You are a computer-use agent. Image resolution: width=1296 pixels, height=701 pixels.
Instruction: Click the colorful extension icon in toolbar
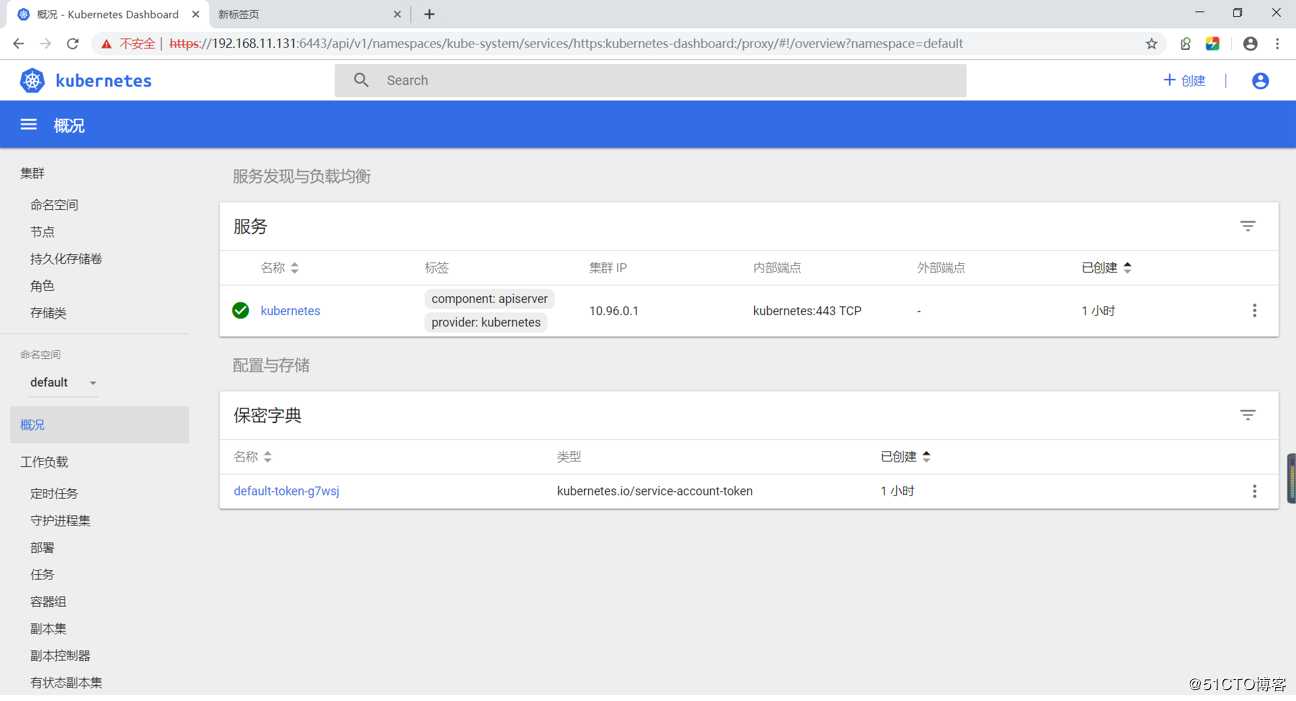pyautogui.click(x=1212, y=43)
